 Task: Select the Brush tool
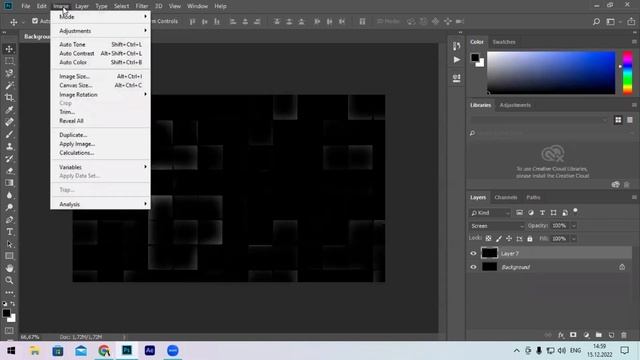(x=9, y=134)
